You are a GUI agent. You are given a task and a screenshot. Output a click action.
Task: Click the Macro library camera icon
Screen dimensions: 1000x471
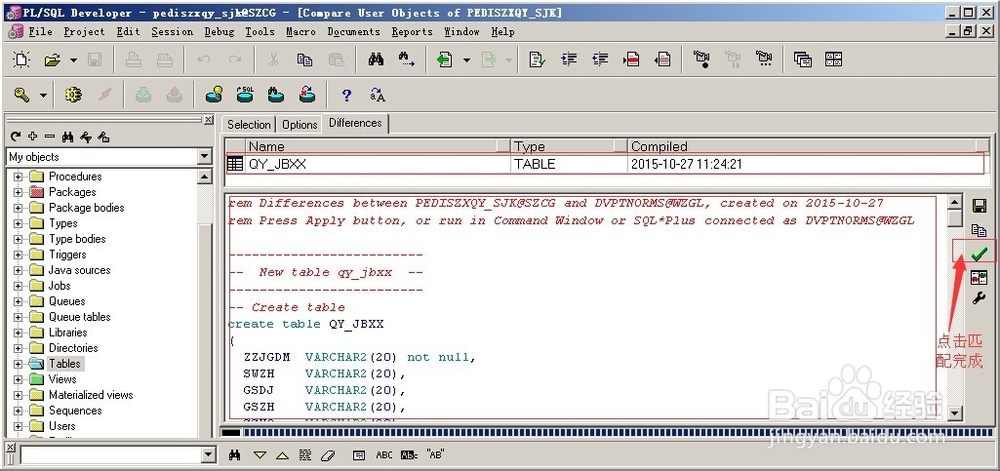coord(763,60)
